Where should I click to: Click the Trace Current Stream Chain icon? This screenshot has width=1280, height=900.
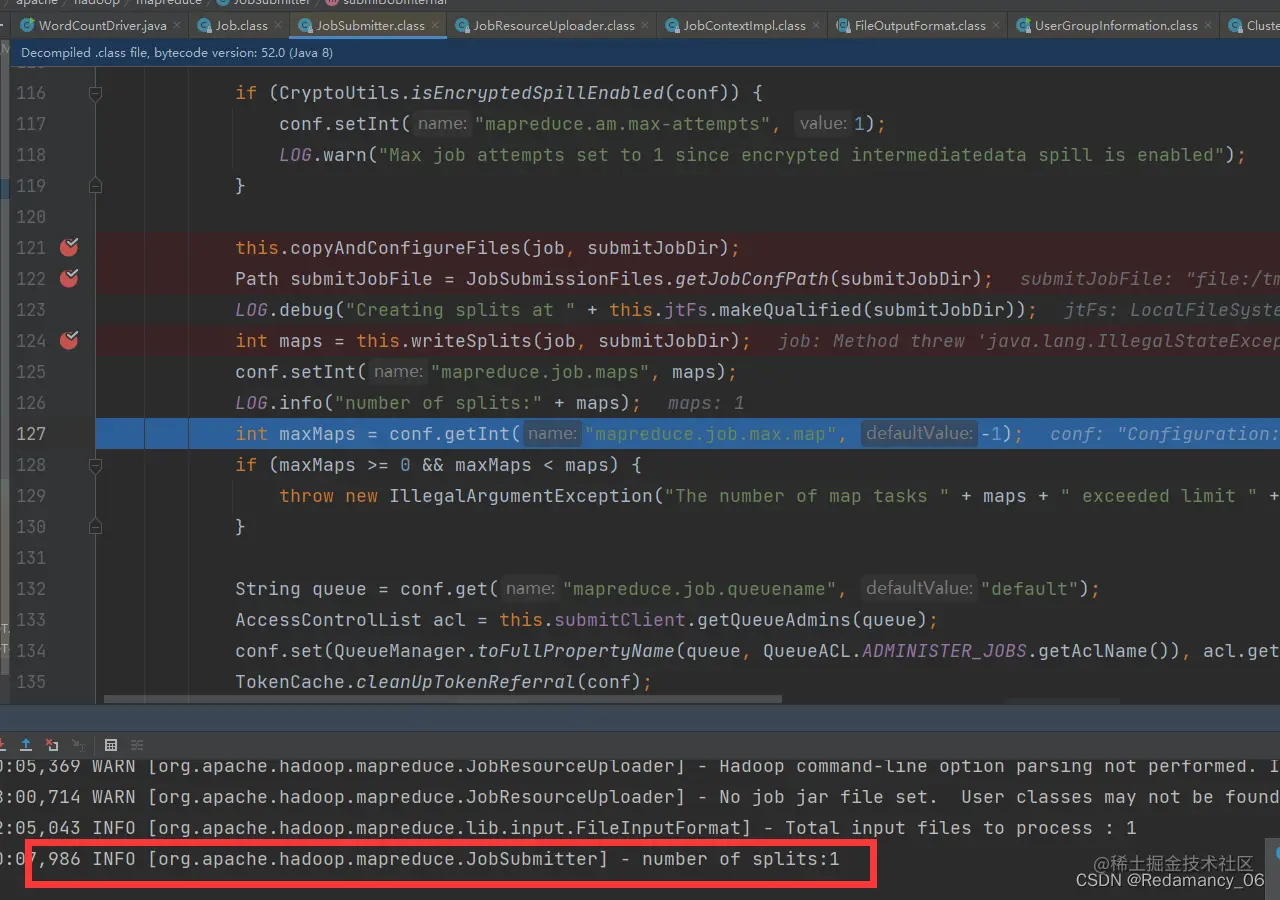(137, 745)
